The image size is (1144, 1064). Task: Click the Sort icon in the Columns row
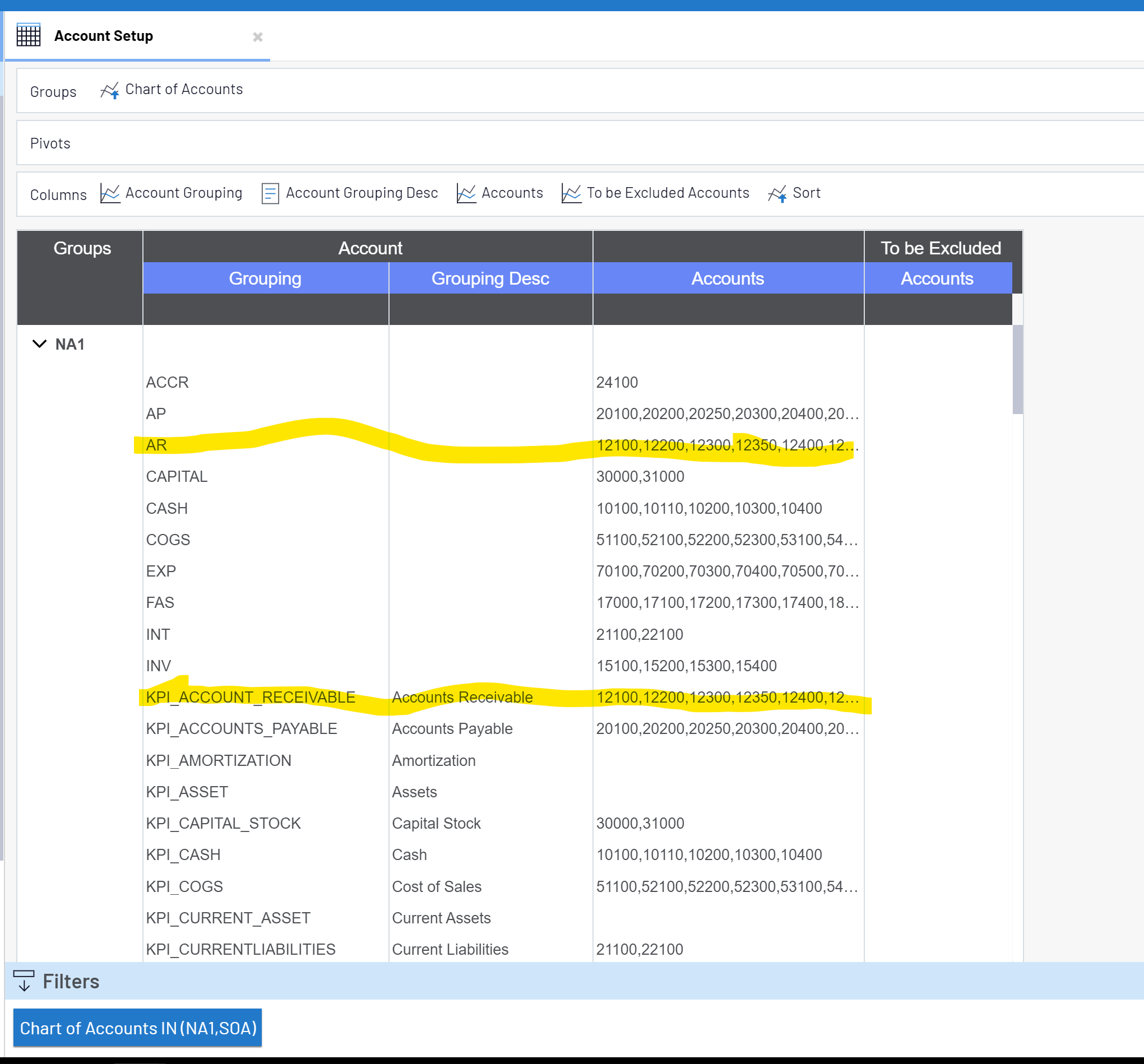click(778, 193)
